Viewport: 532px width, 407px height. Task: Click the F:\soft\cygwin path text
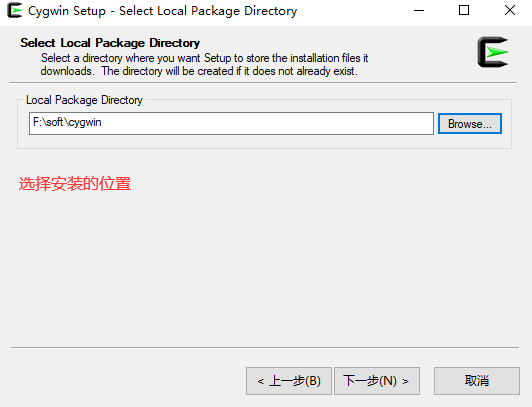[67, 122]
